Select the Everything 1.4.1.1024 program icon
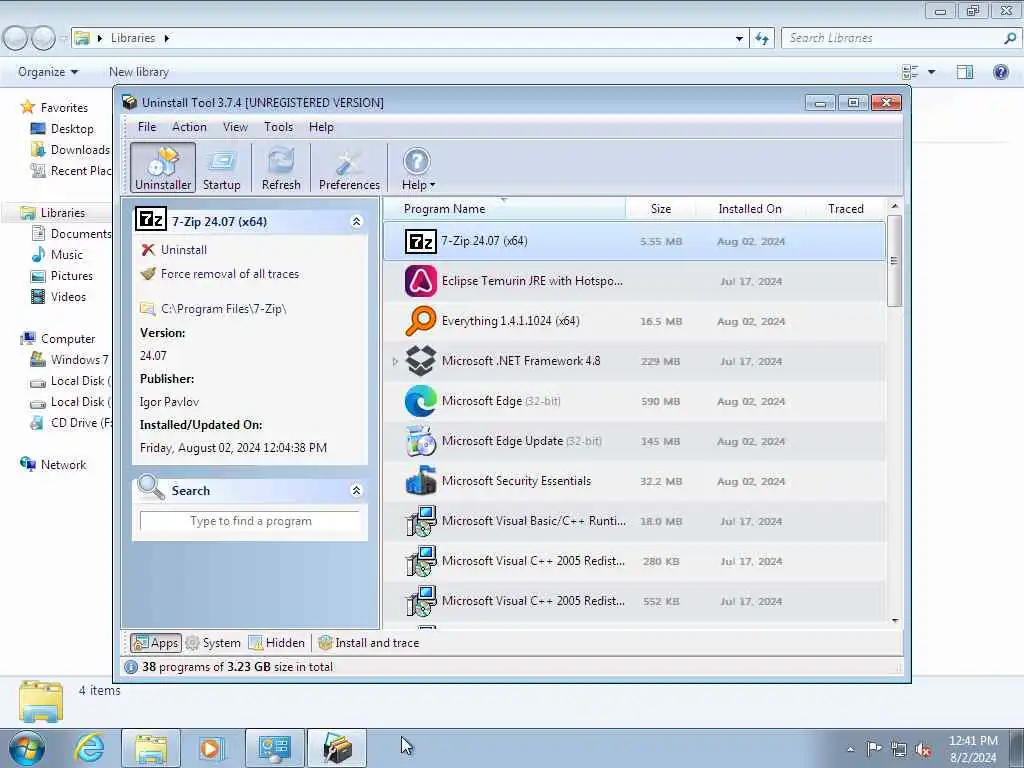 pos(421,321)
